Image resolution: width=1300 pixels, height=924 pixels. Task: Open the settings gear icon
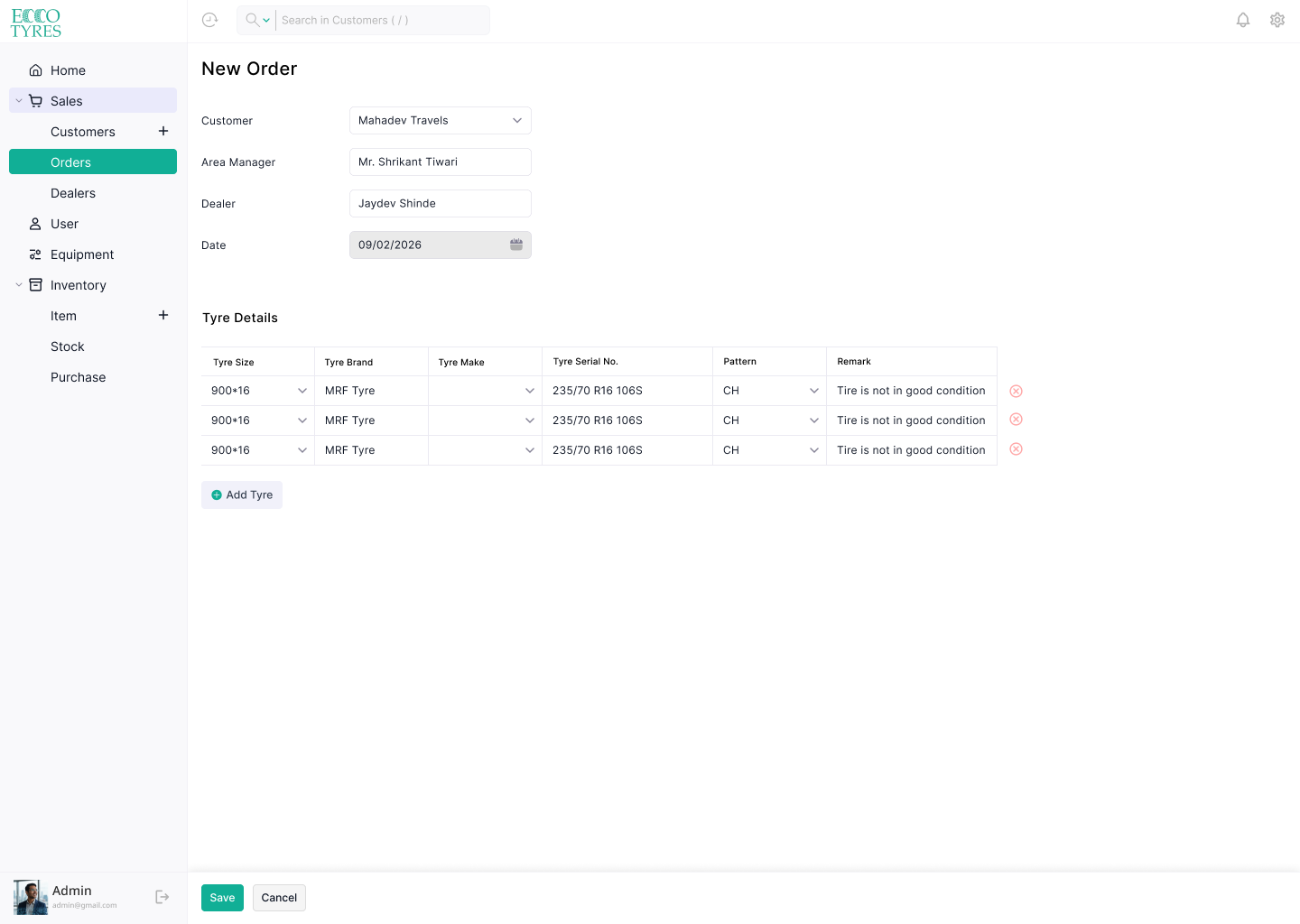1277,20
